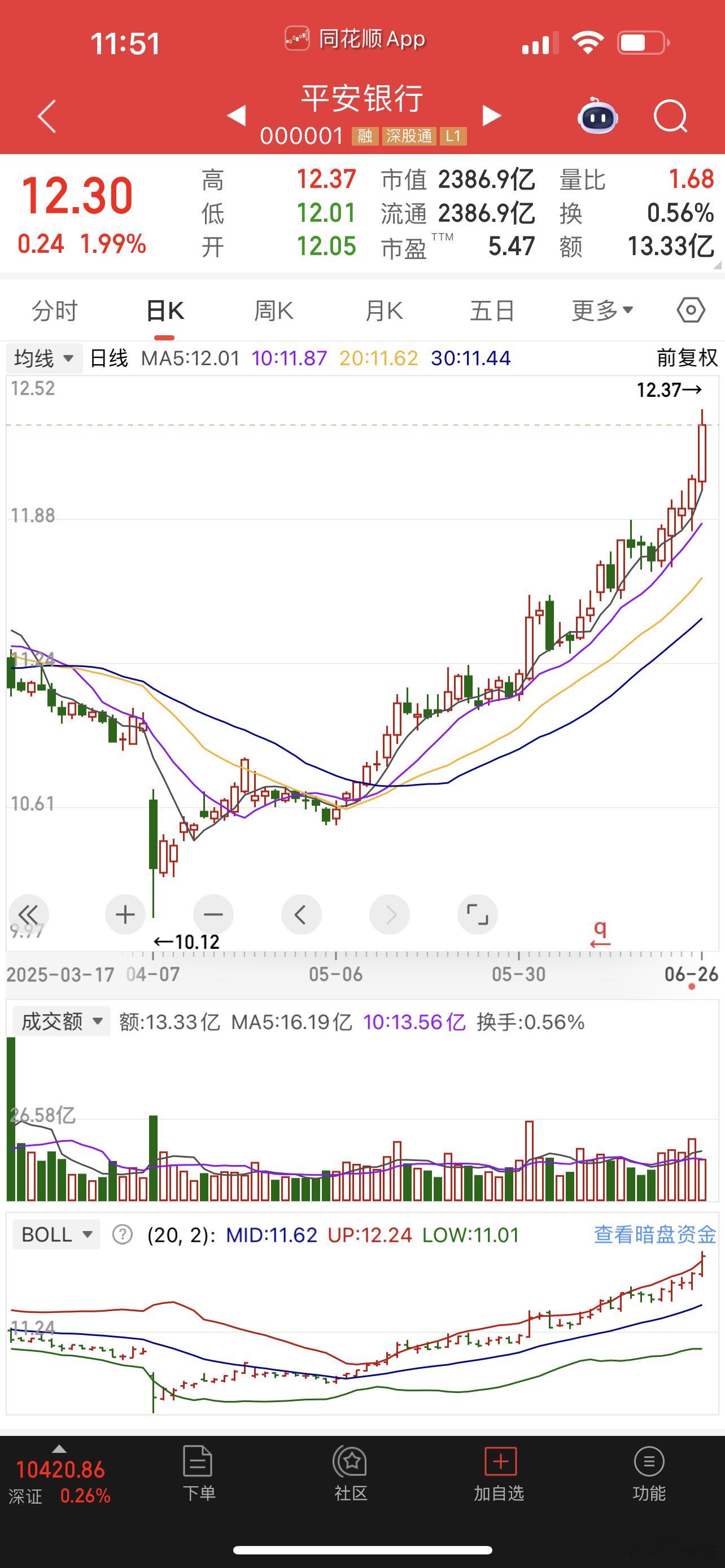Tap the 深证 index value 10420.86
The width and height of the screenshot is (725, 1568).
60,1469
